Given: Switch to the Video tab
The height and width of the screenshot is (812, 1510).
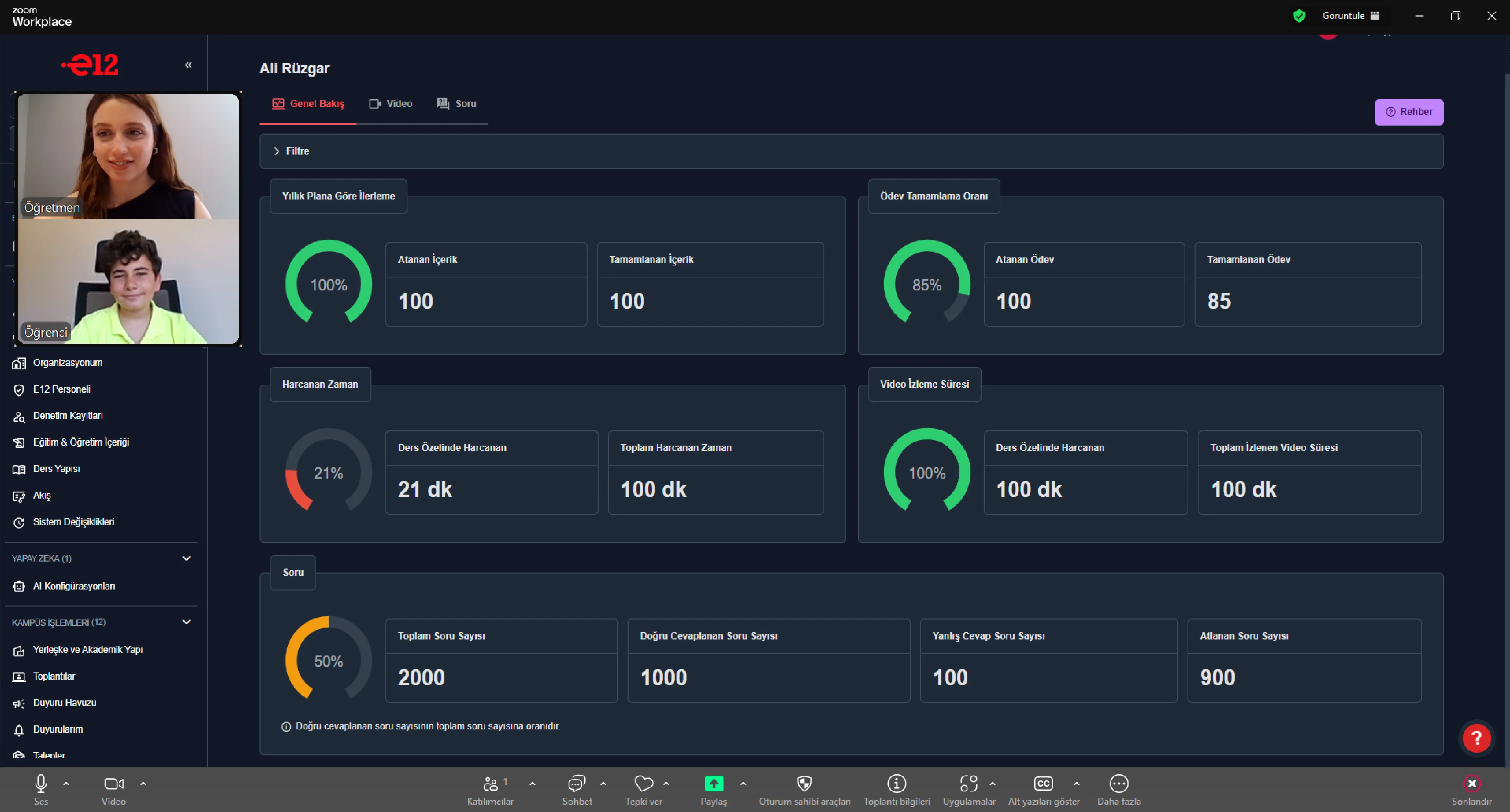Looking at the screenshot, I should coord(390,104).
